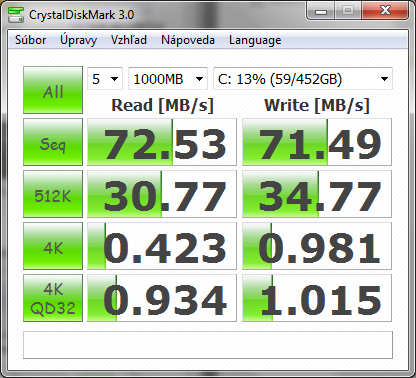Open the Language menu
Screen dimensions: 416x378
(x=255, y=40)
